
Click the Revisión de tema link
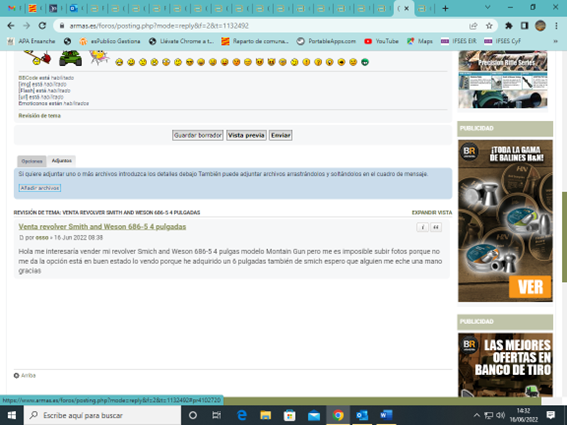coord(39,116)
